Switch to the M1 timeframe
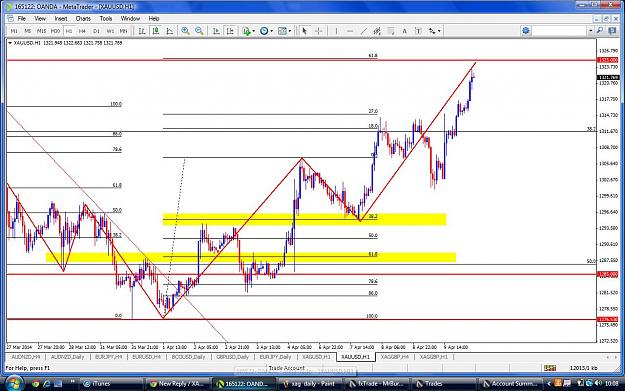 [x=14, y=31]
